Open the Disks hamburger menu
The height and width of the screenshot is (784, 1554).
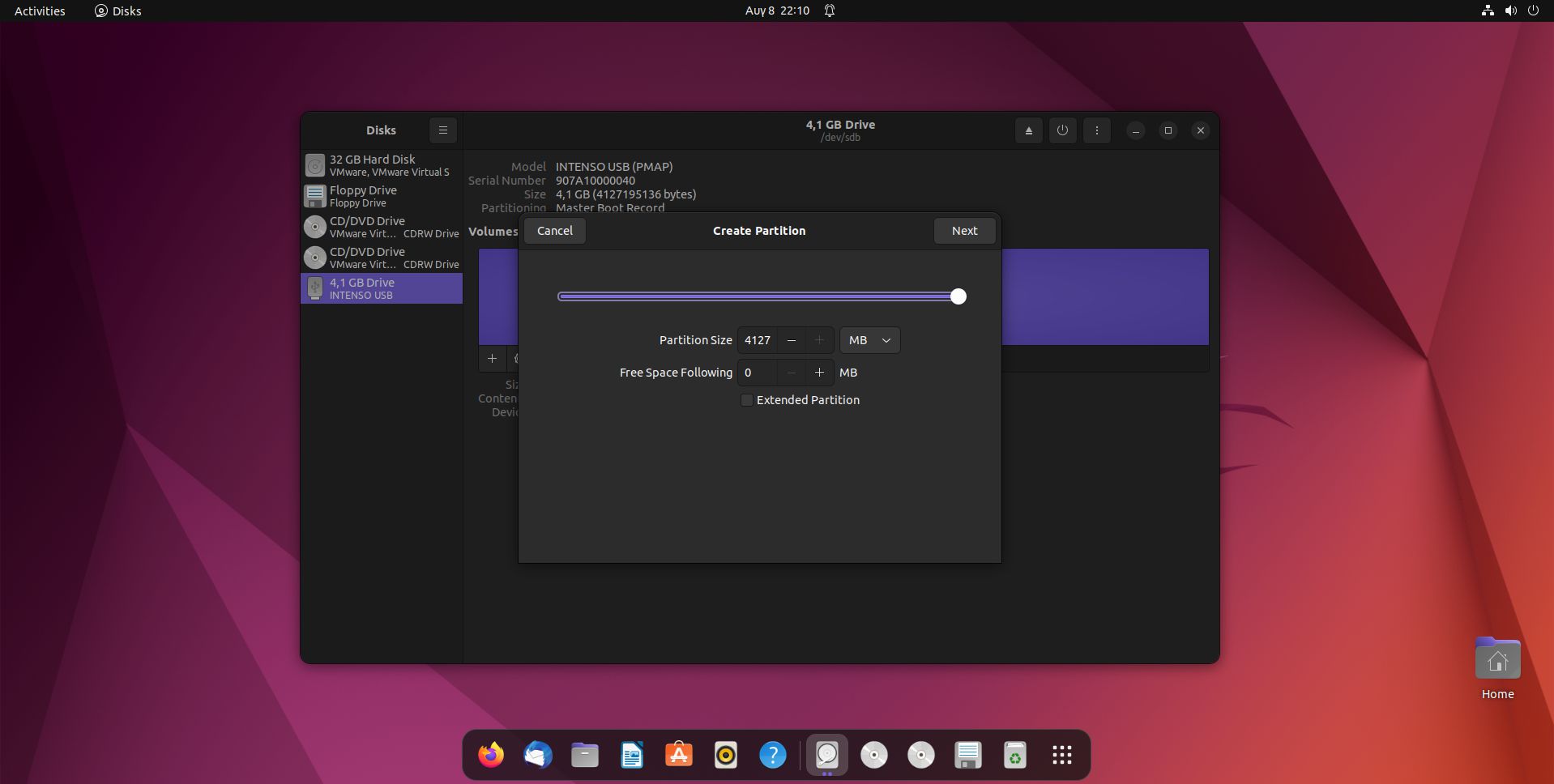(x=442, y=130)
